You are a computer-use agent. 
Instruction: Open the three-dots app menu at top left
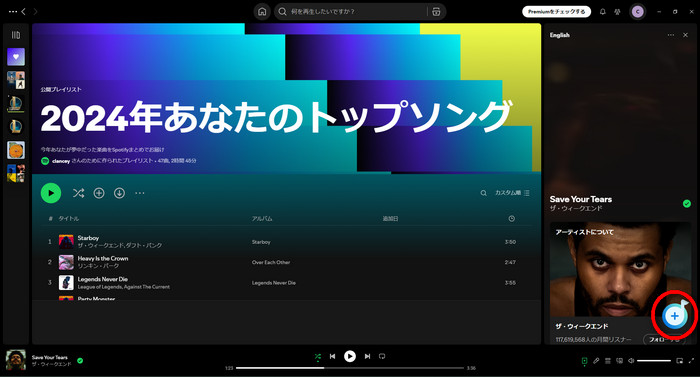[13, 12]
